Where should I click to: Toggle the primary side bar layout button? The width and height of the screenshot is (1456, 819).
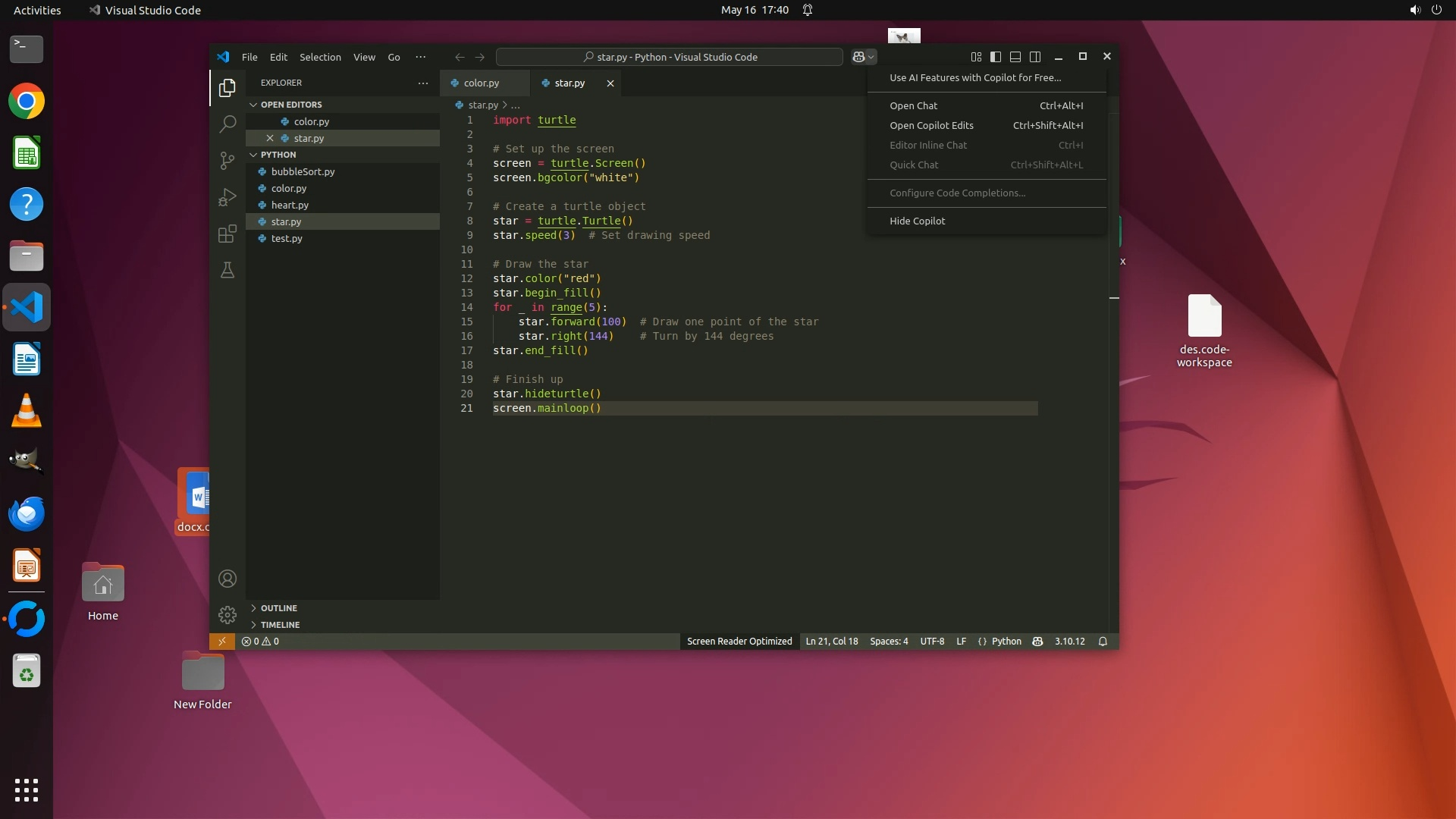[996, 57]
